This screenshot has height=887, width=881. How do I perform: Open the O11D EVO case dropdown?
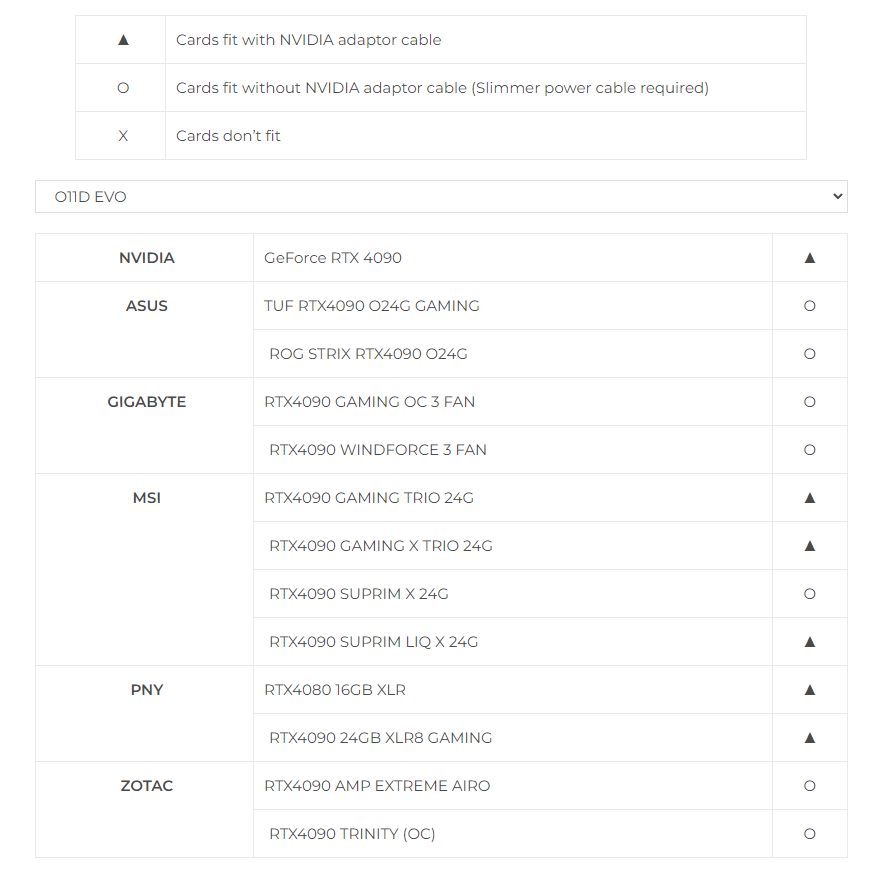tap(440, 197)
